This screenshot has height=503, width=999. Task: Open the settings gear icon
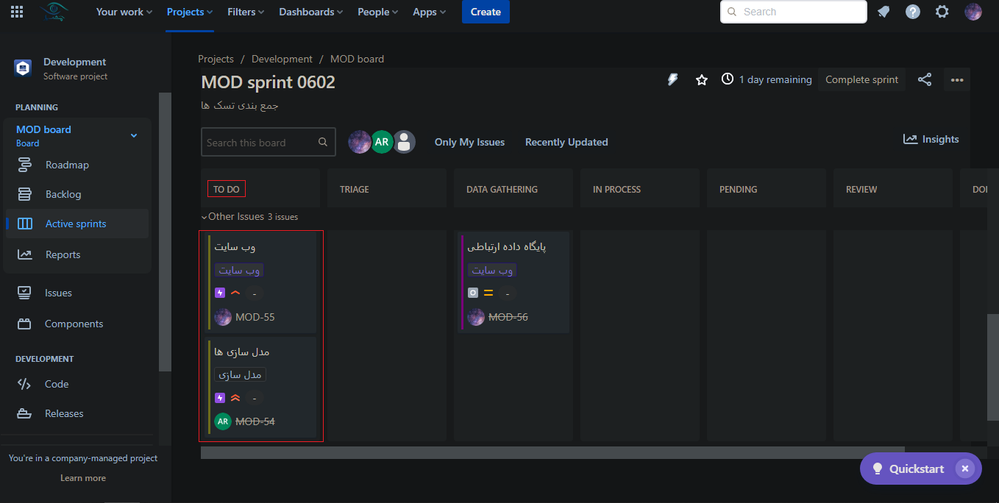click(942, 11)
